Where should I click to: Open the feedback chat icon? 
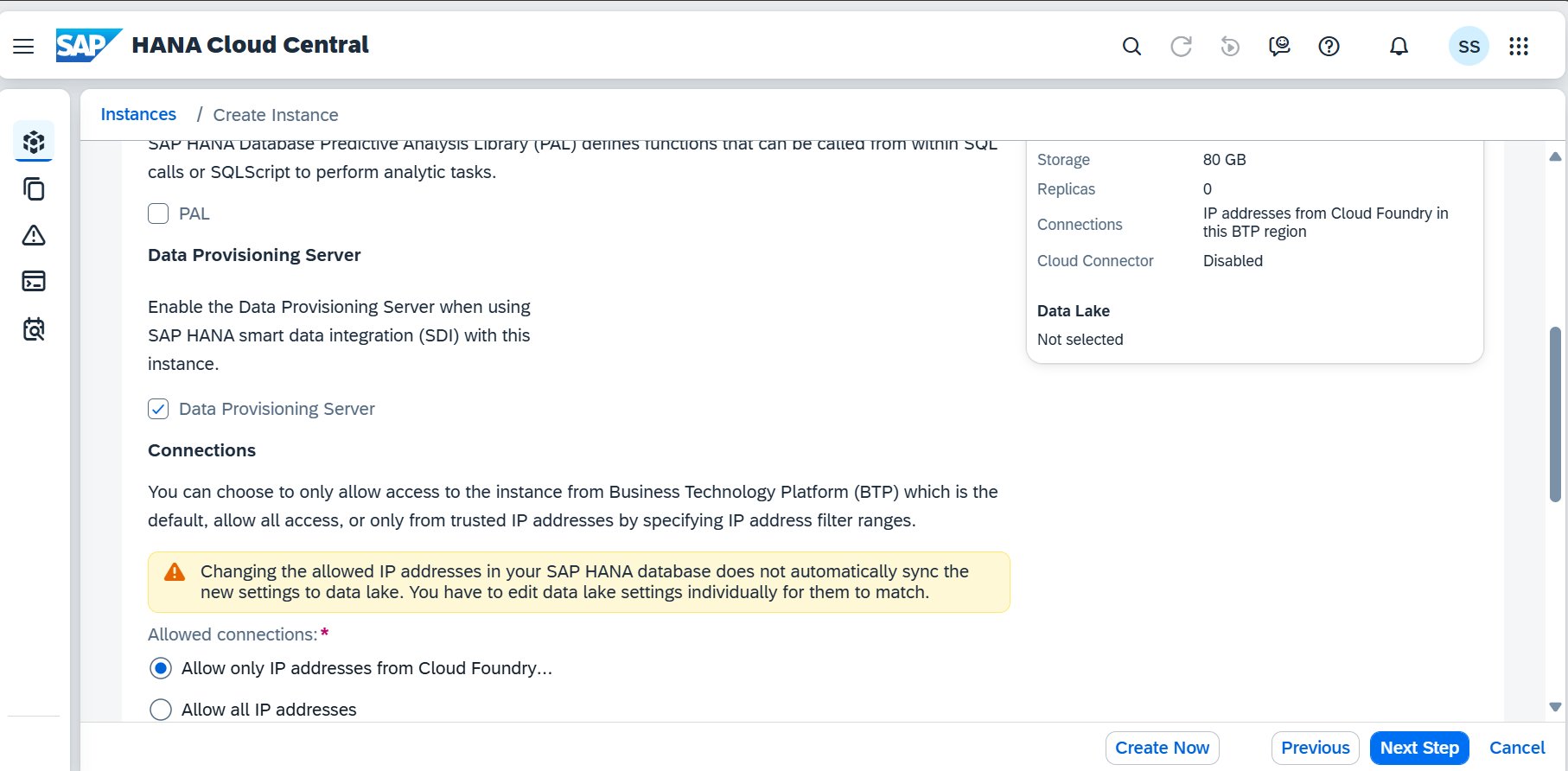click(x=1279, y=47)
